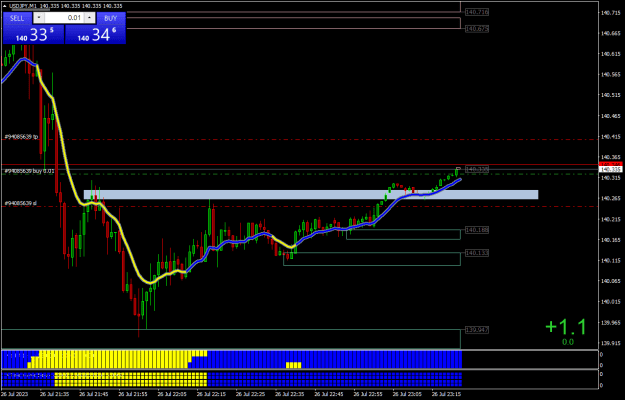The image size is (625, 400).
Task: Increase trade volume with the up arrow
Action: coord(90,18)
